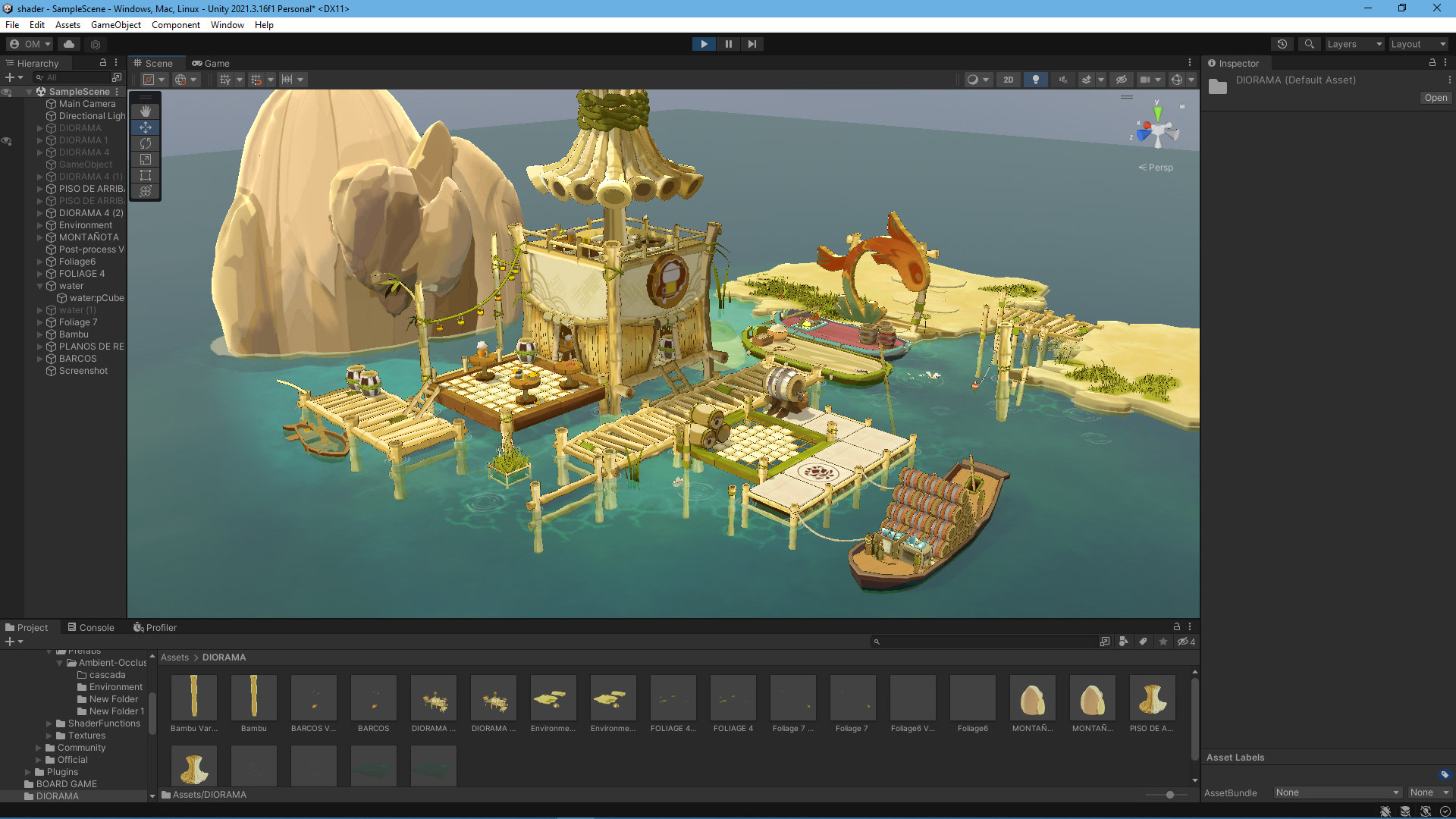Screen dimensions: 1456x819
Task: Toggle scene lighting bulb button
Action: coord(1035,80)
